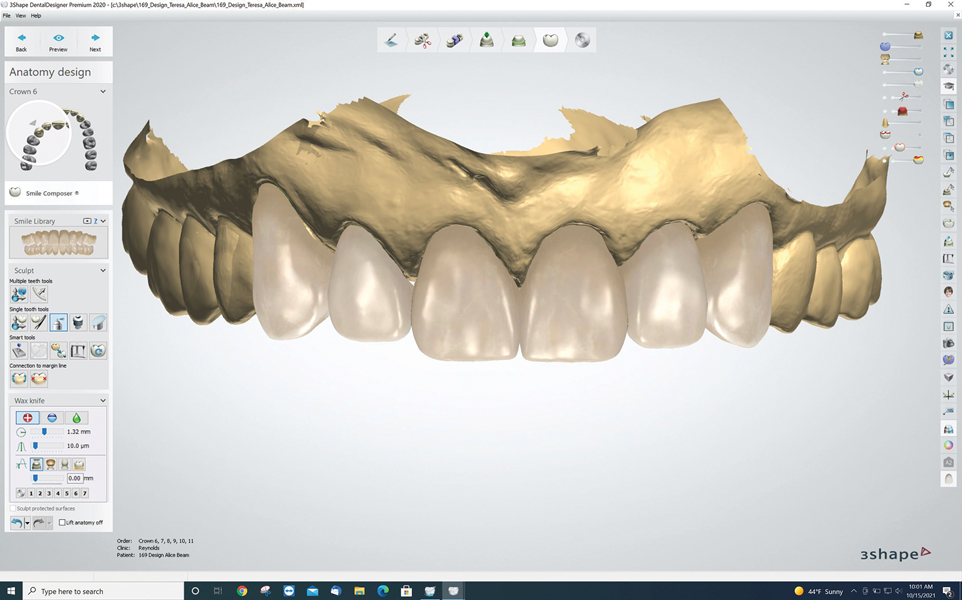Collapse the Sculpt section
The width and height of the screenshot is (962, 600).
(x=103, y=270)
